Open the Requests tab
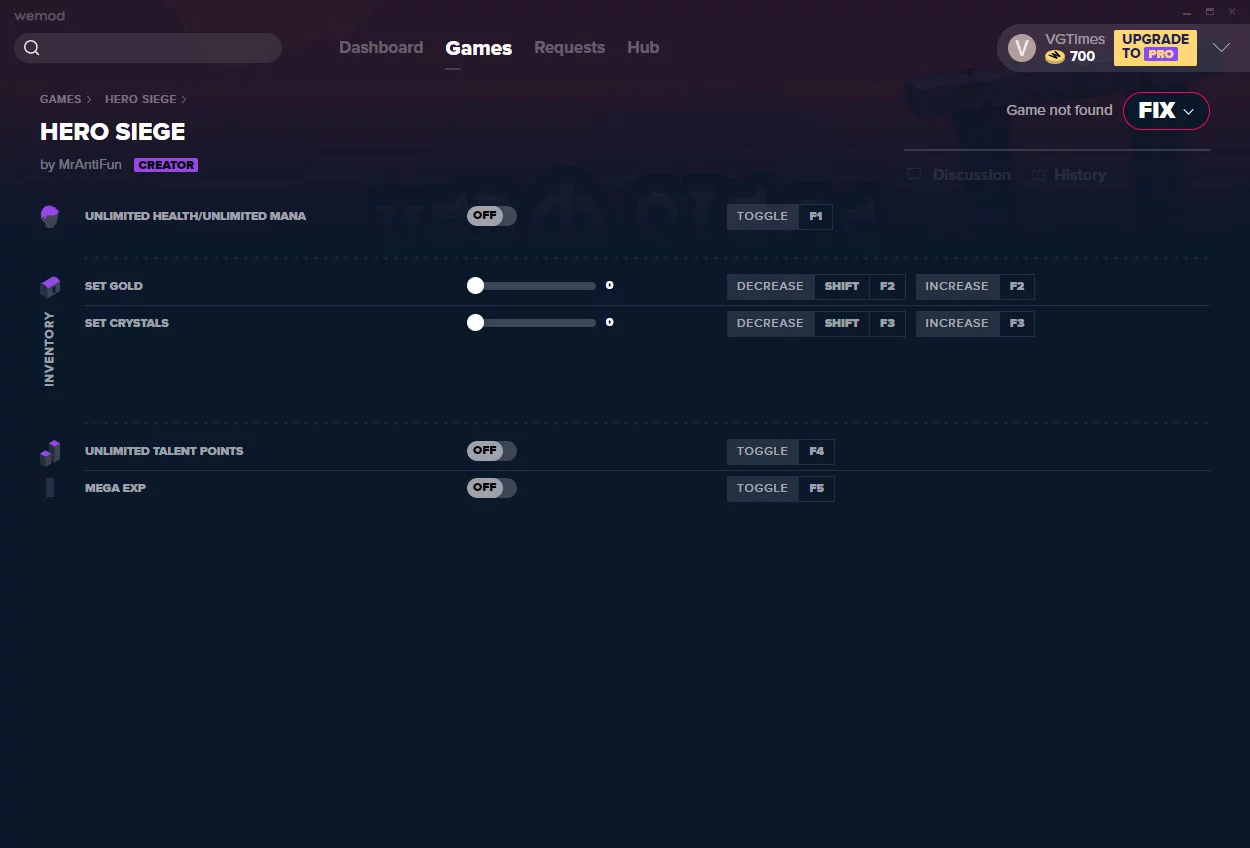The image size is (1250, 848). 569,47
